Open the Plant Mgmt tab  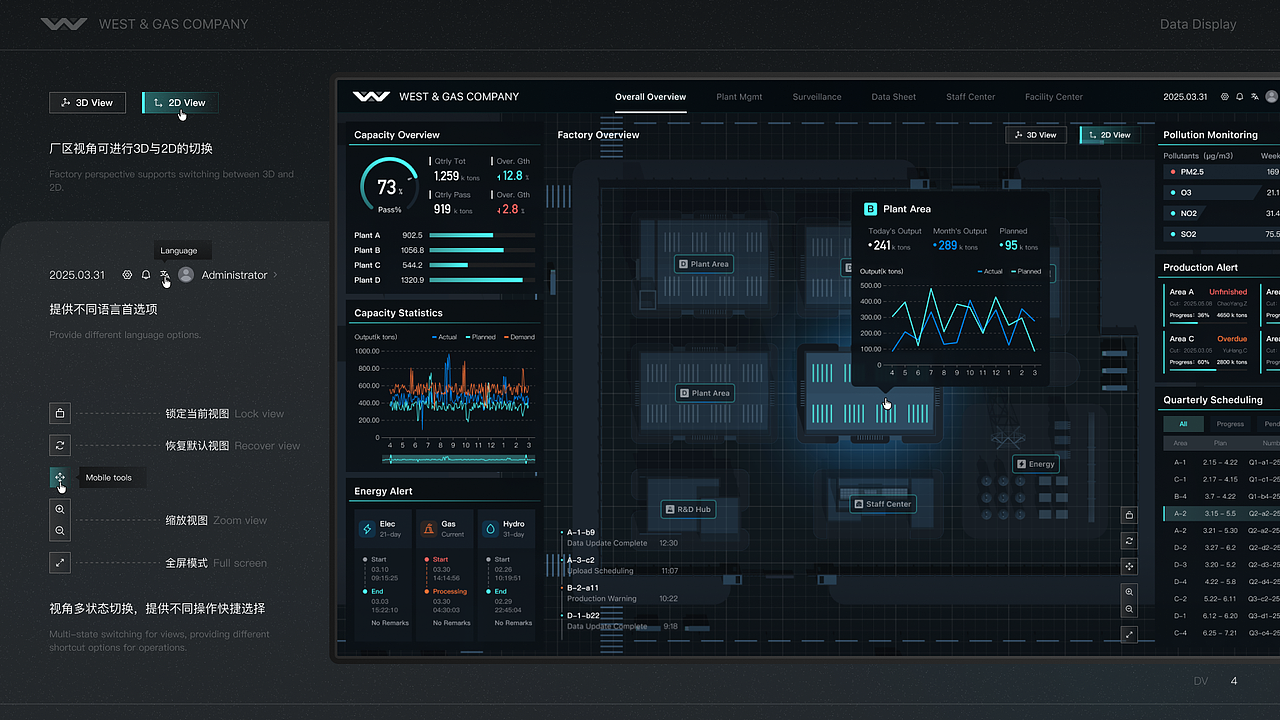[739, 97]
